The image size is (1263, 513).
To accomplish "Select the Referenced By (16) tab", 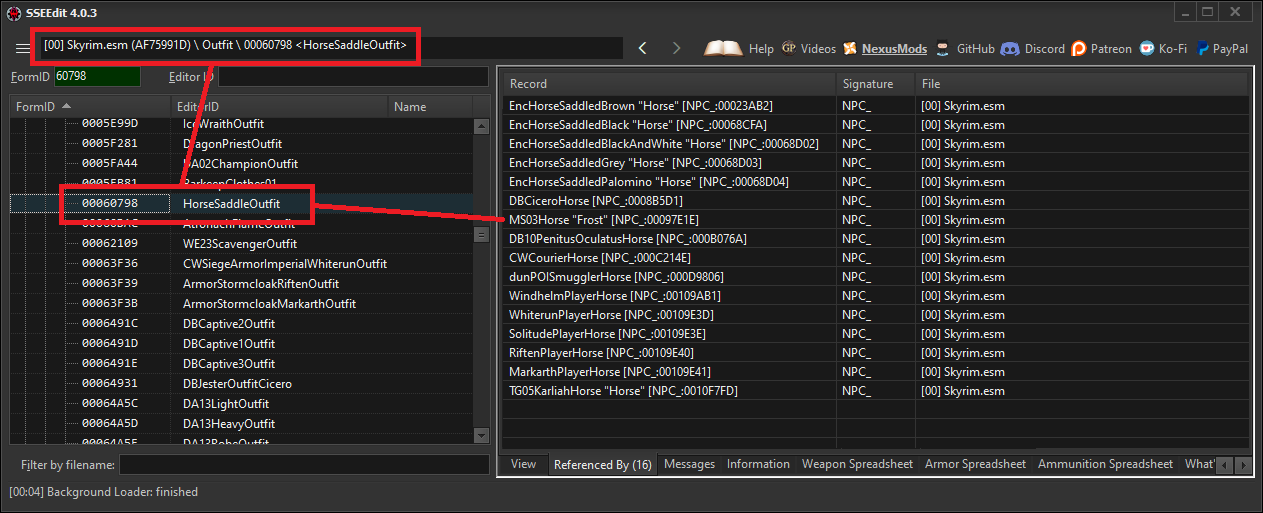I will 602,464.
